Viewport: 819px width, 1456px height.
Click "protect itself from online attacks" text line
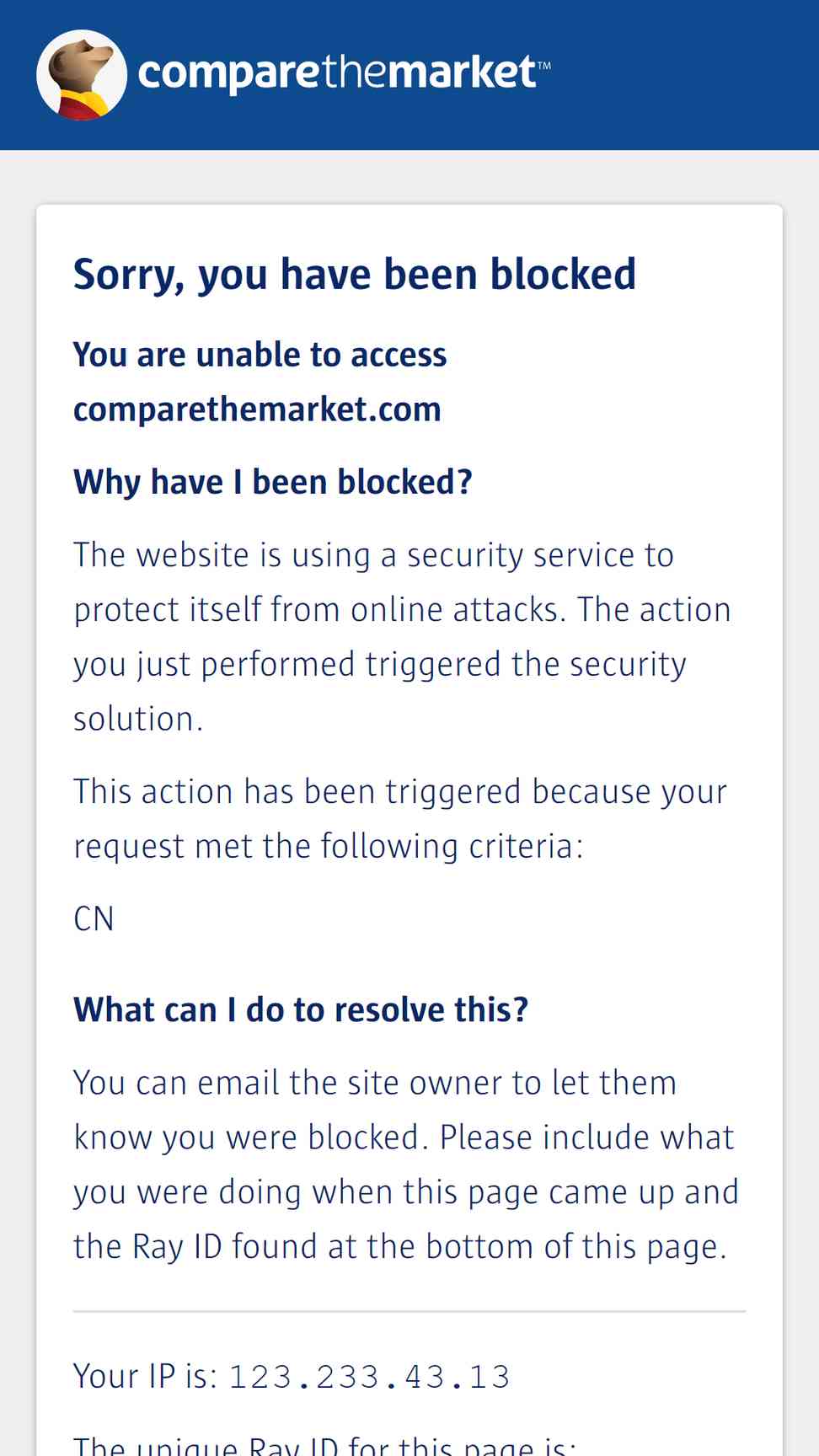click(320, 610)
